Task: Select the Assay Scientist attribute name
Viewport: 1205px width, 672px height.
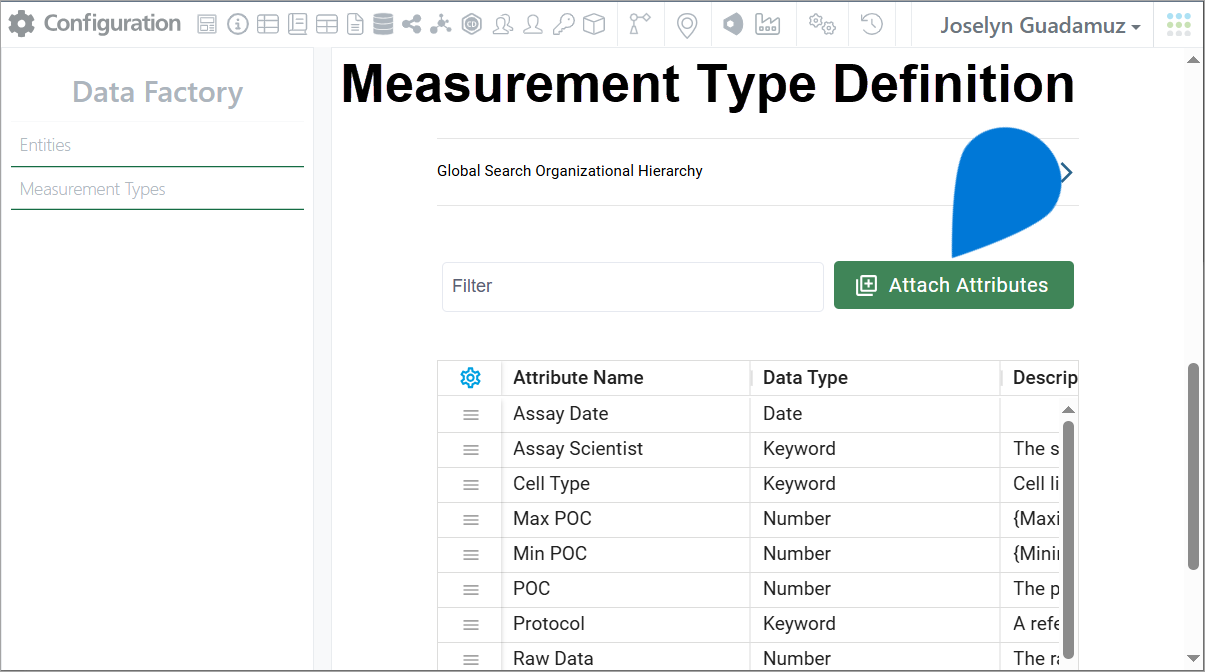Action: [578, 449]
